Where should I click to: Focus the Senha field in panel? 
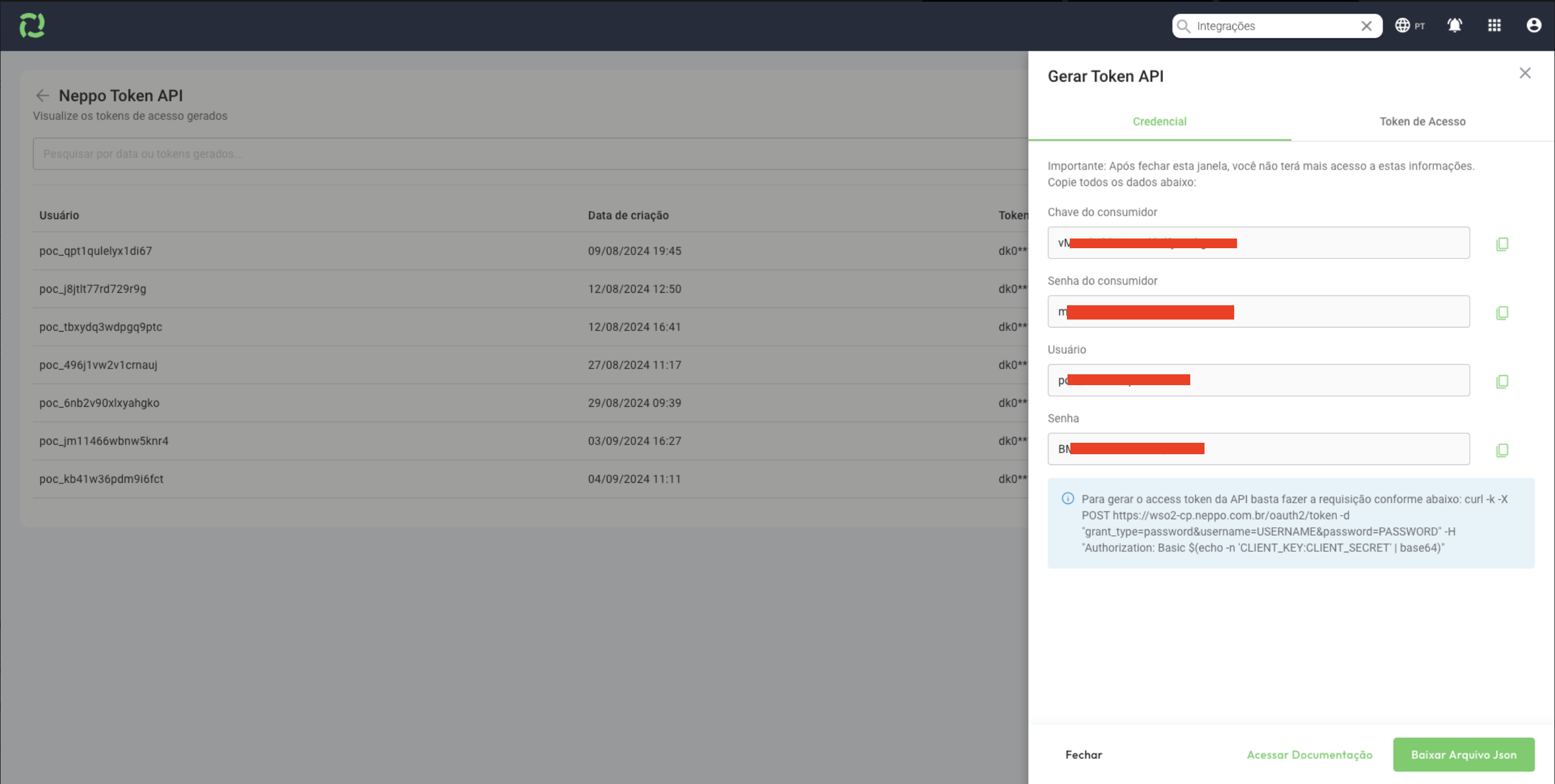pyautogui.click(x=1259, y=449)
